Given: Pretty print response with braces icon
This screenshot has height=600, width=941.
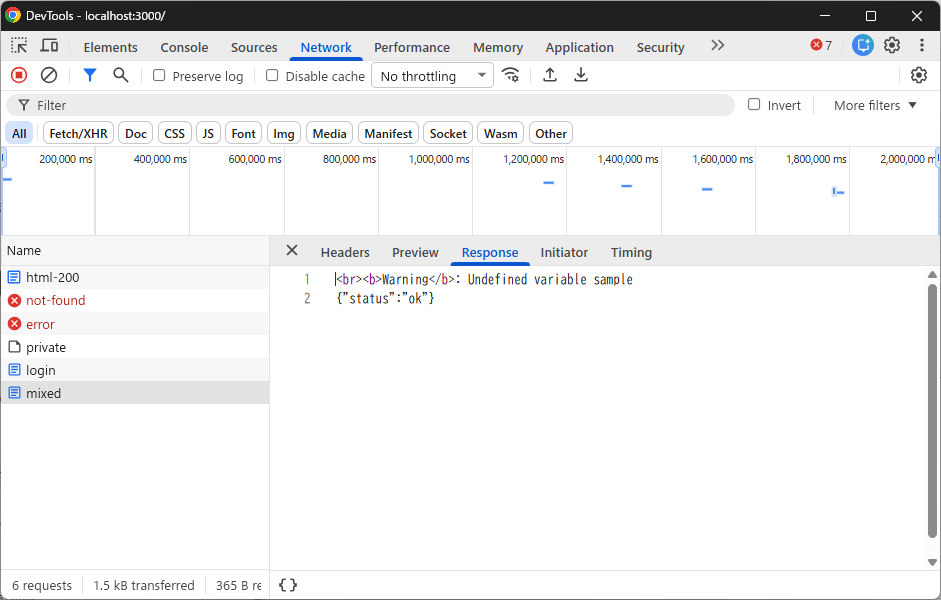Looking at the screenshot, I should point(288,585).
